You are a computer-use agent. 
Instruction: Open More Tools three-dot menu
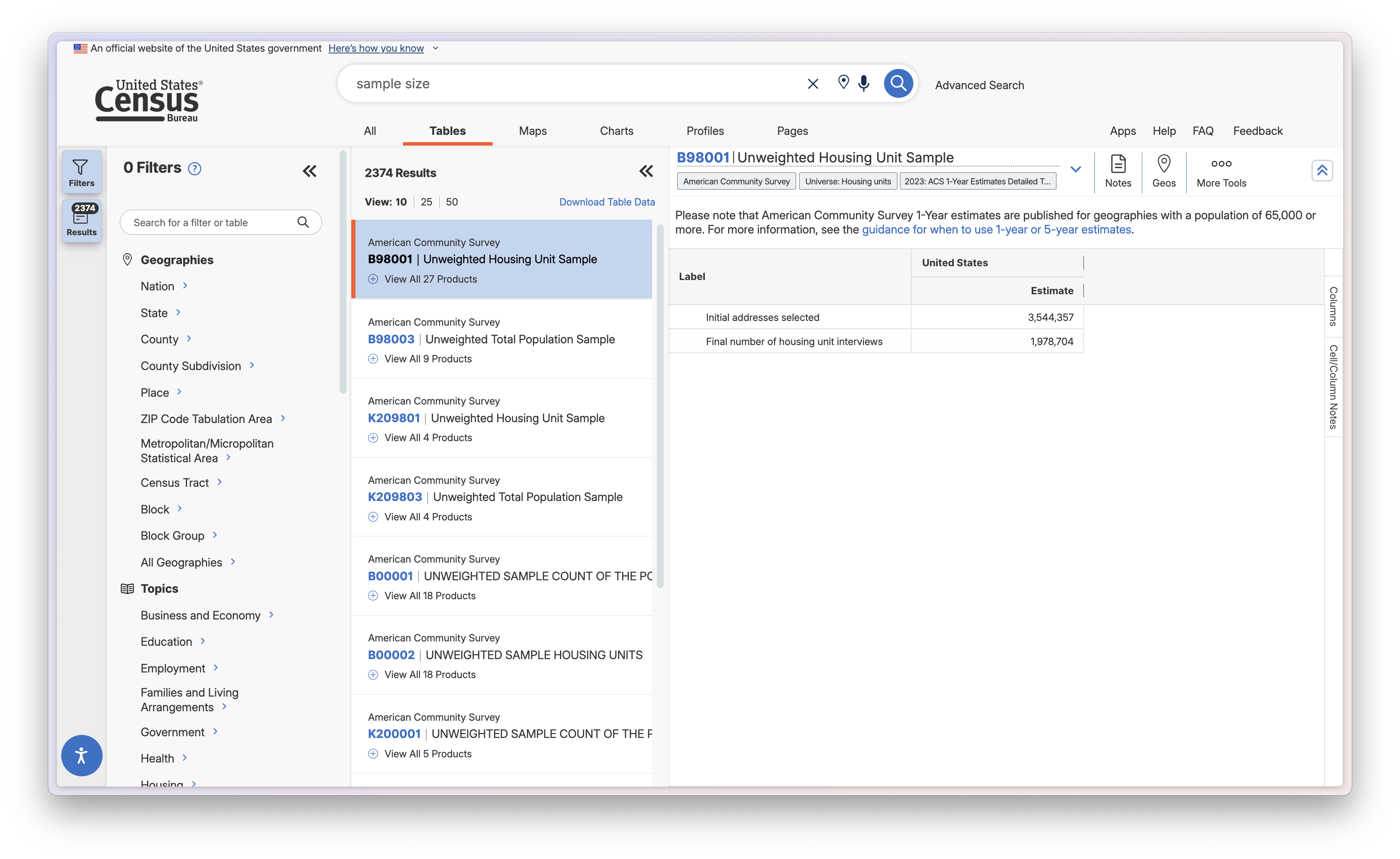click(x=1221, y=171)
